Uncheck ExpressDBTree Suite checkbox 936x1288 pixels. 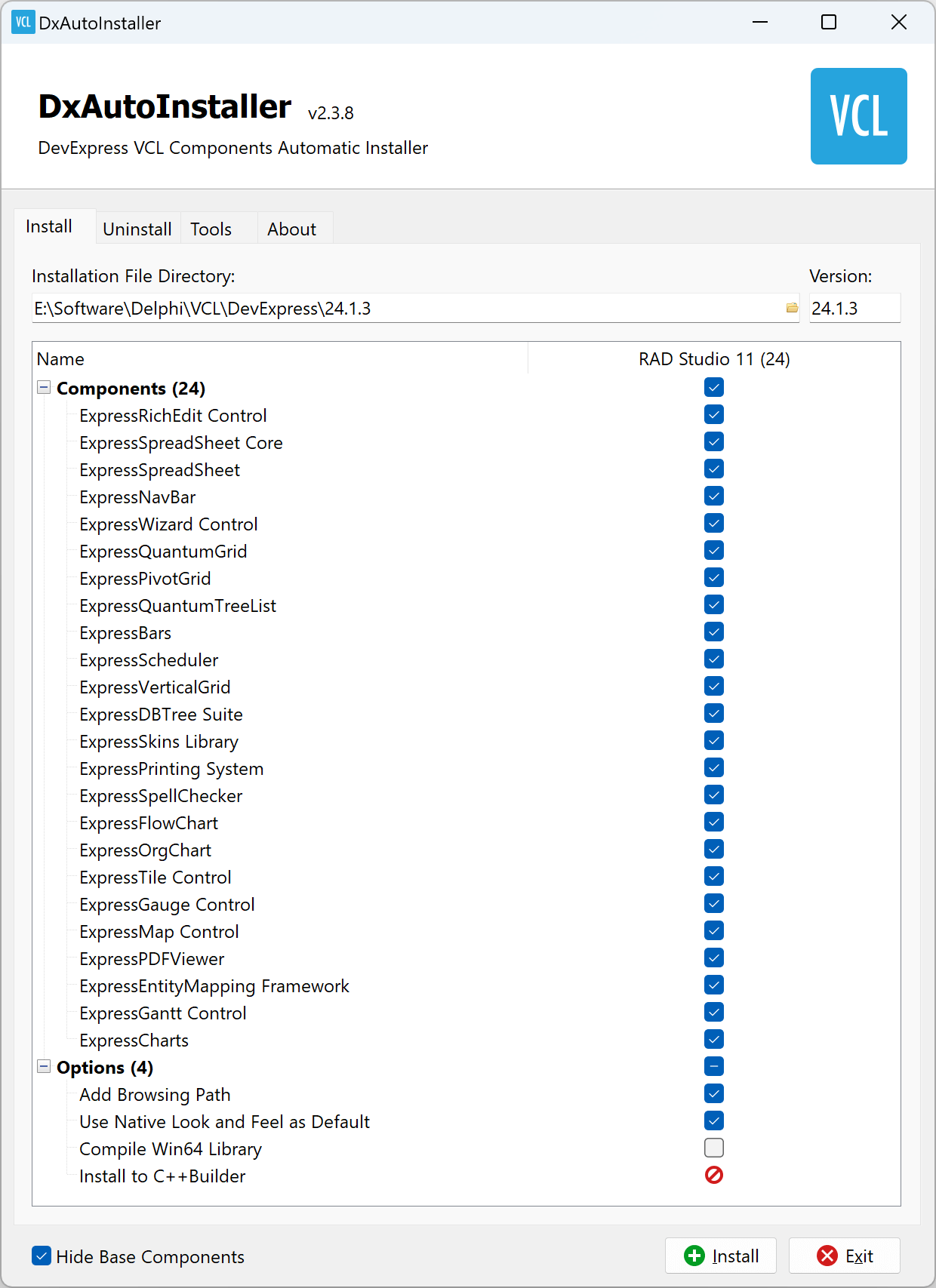click(x=714, y=713)
